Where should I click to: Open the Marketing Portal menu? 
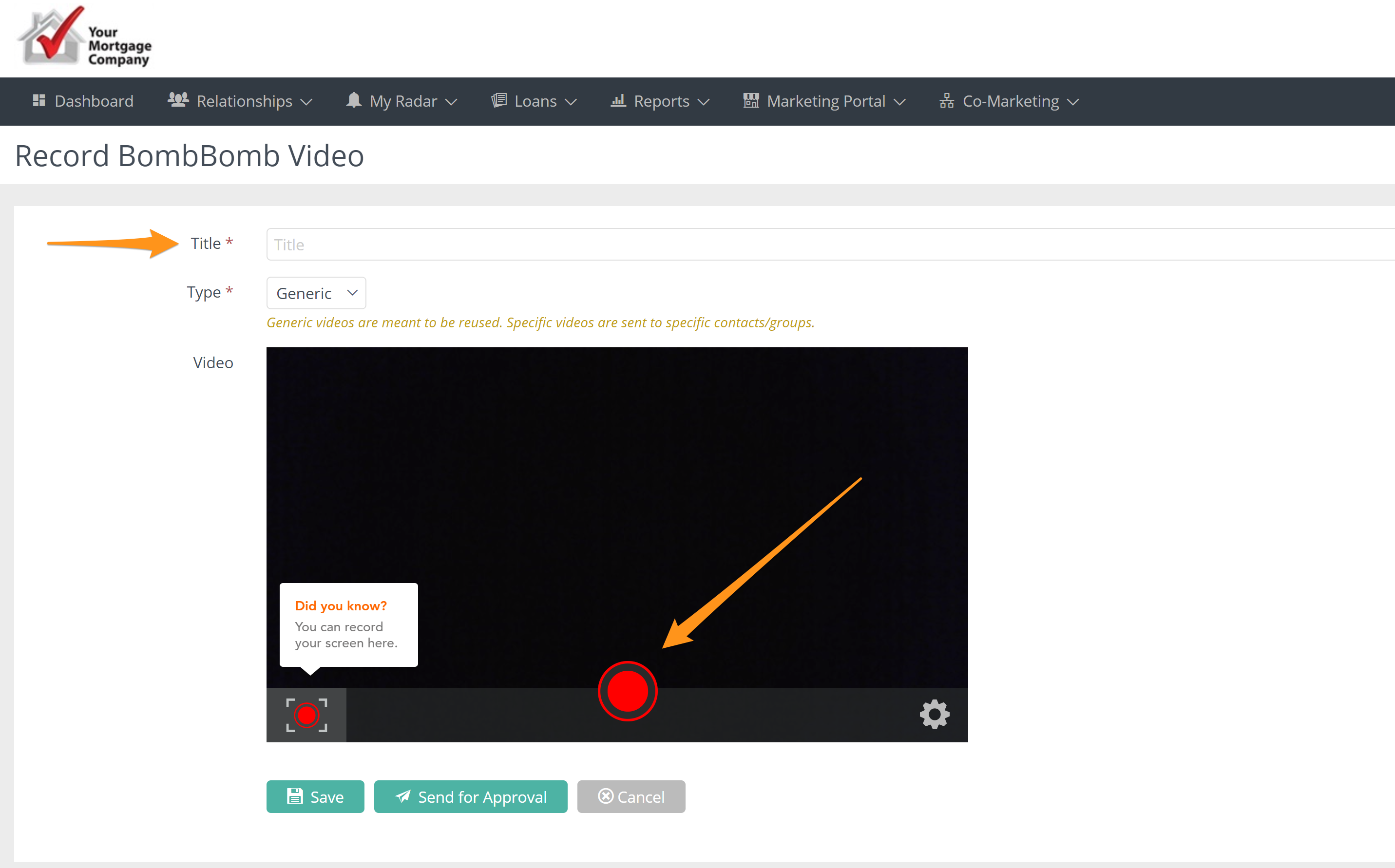(824, 101)
